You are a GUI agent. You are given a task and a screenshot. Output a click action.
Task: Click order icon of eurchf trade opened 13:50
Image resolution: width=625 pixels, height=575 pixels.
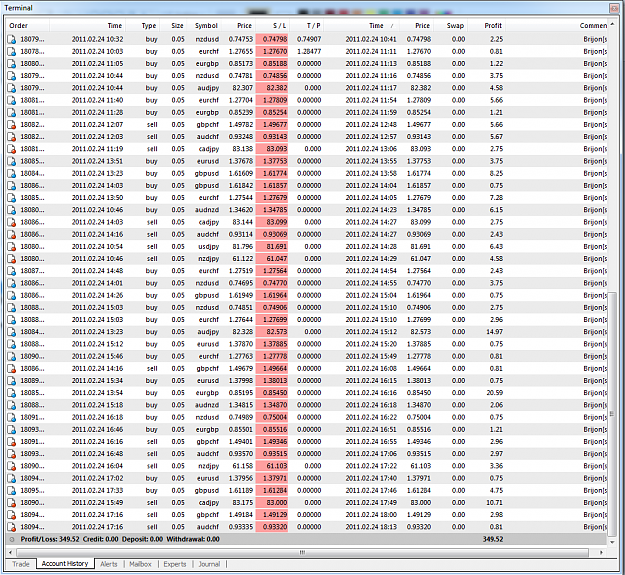(12, 198)
